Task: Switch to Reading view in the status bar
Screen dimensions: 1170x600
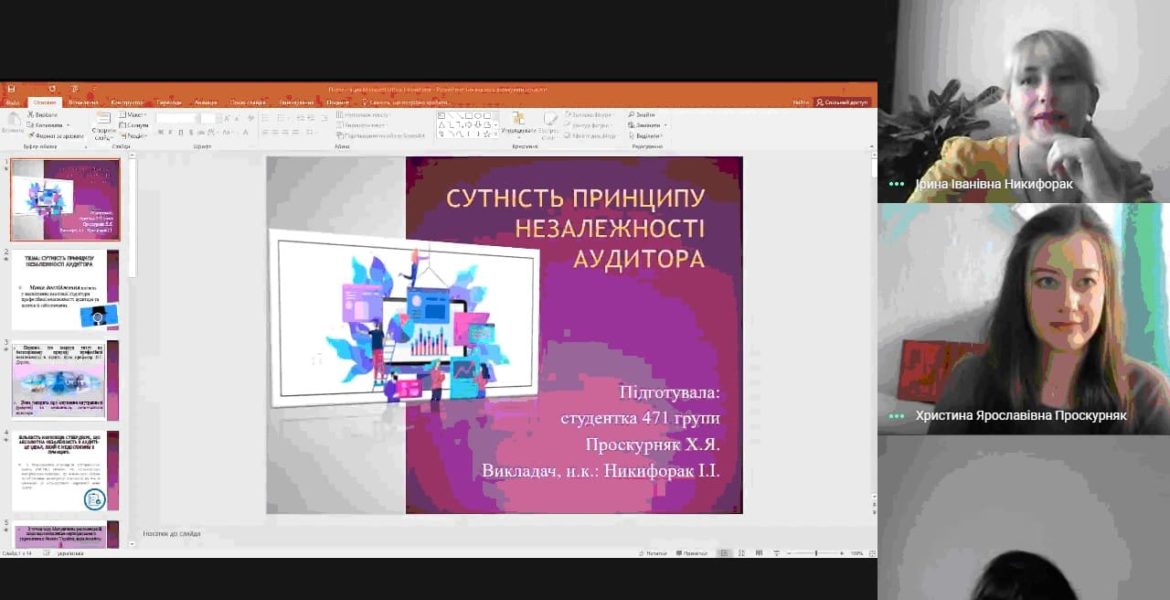Action: 759,553
